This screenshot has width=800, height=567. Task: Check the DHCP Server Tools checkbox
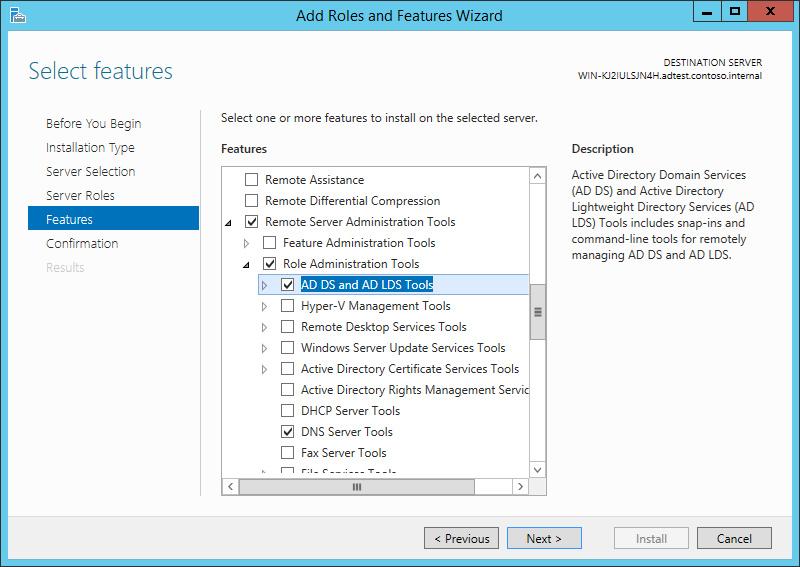tap(288, 410)
